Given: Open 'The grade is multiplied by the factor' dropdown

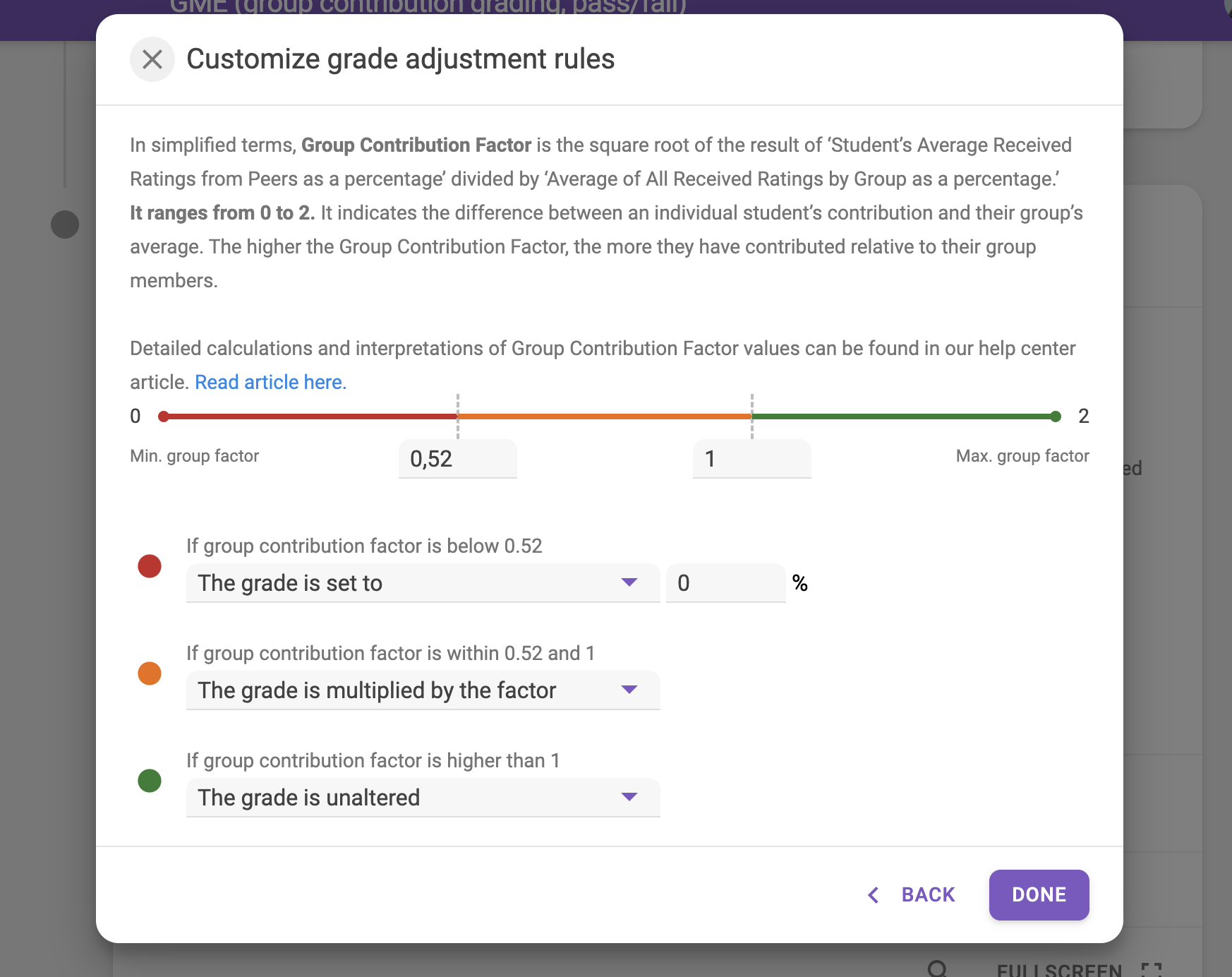Looking at the screenshot, I should point(423,690).
